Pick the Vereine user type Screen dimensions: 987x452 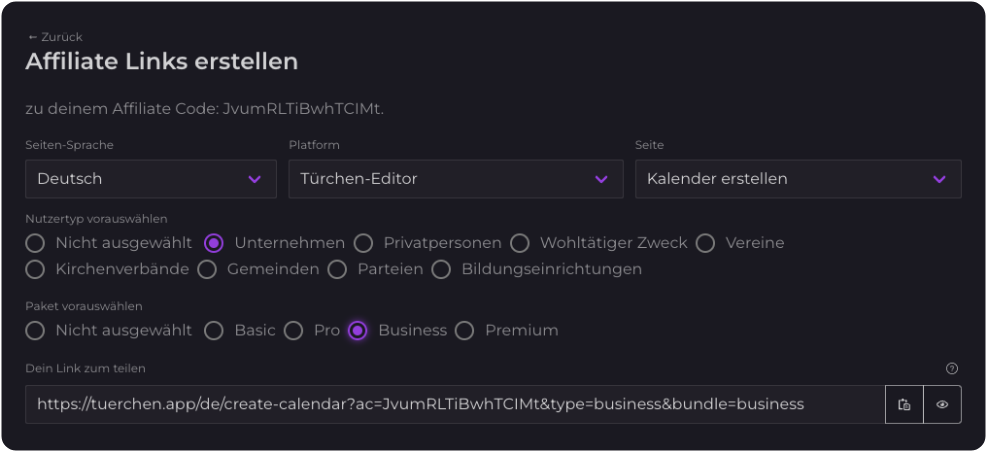click(706, 243)
